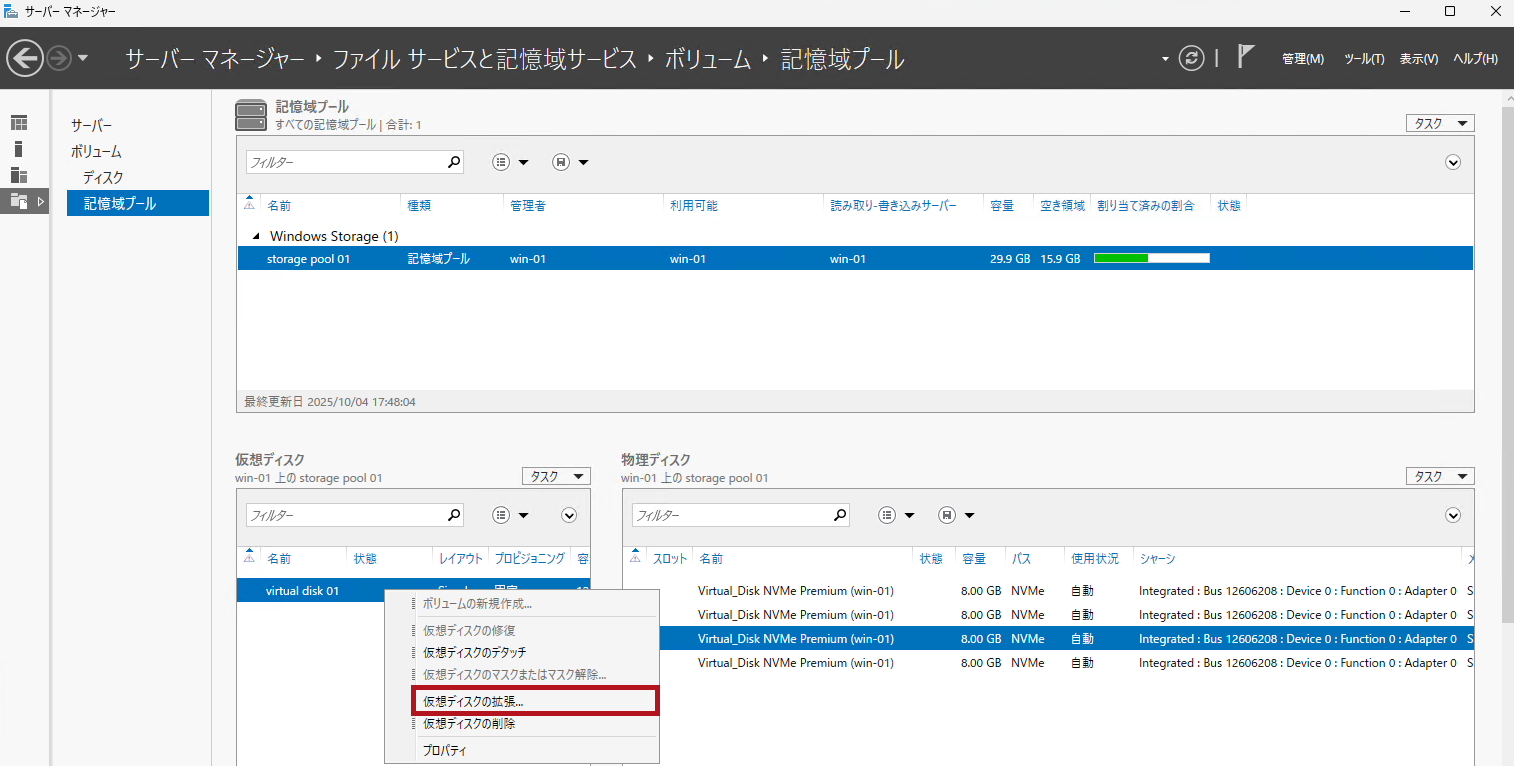Open タスク dropdown for virtual disks
This screenshot has height=766, width=1514.
556,477
